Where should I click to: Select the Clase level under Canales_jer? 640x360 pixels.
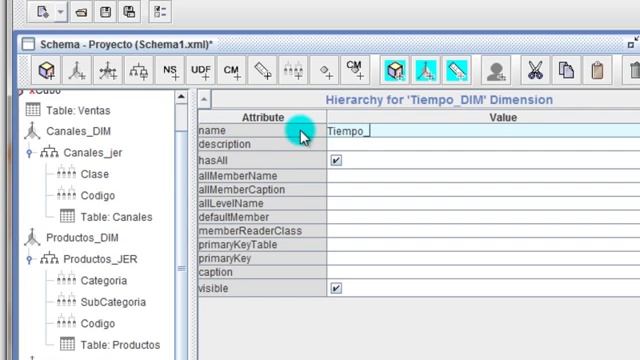(x=95, y=174)
